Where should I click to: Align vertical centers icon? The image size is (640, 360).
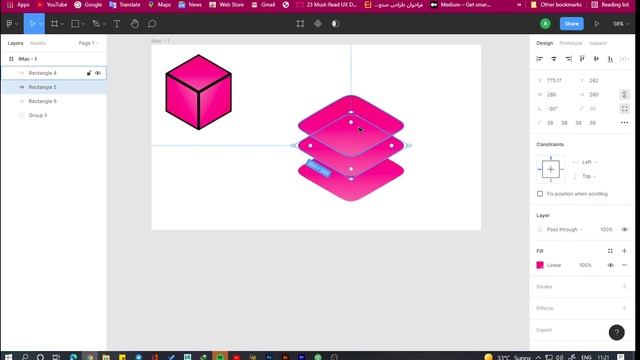[596, 59]
